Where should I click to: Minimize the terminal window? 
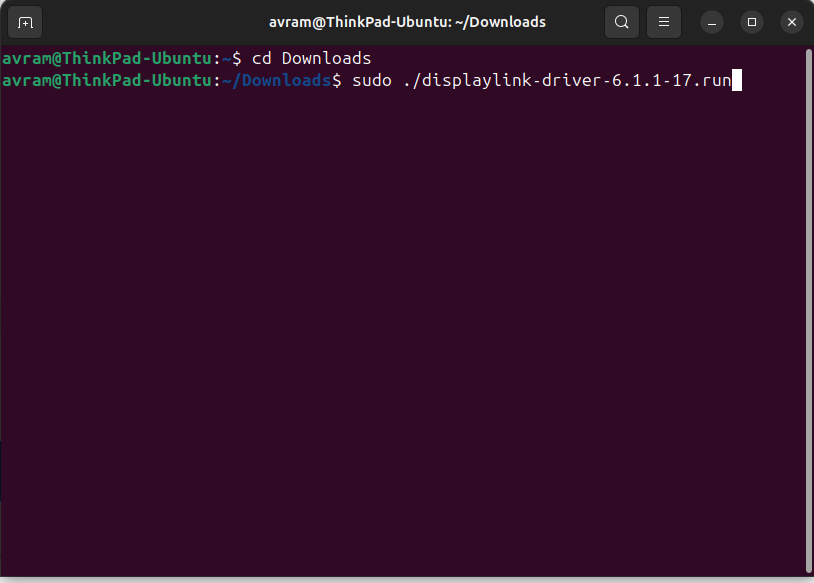[x=712, y=22]
